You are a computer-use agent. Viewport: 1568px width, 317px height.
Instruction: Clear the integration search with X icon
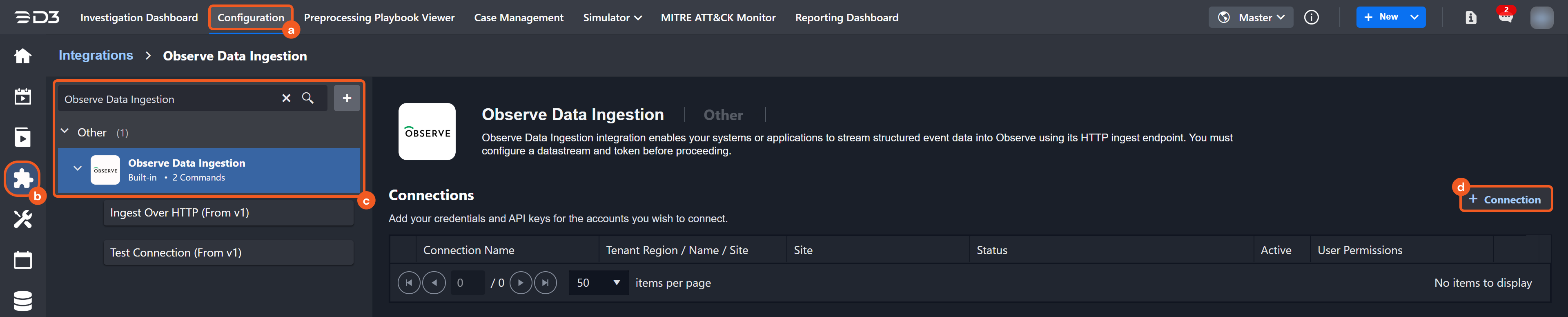click(x=286, y=98)
